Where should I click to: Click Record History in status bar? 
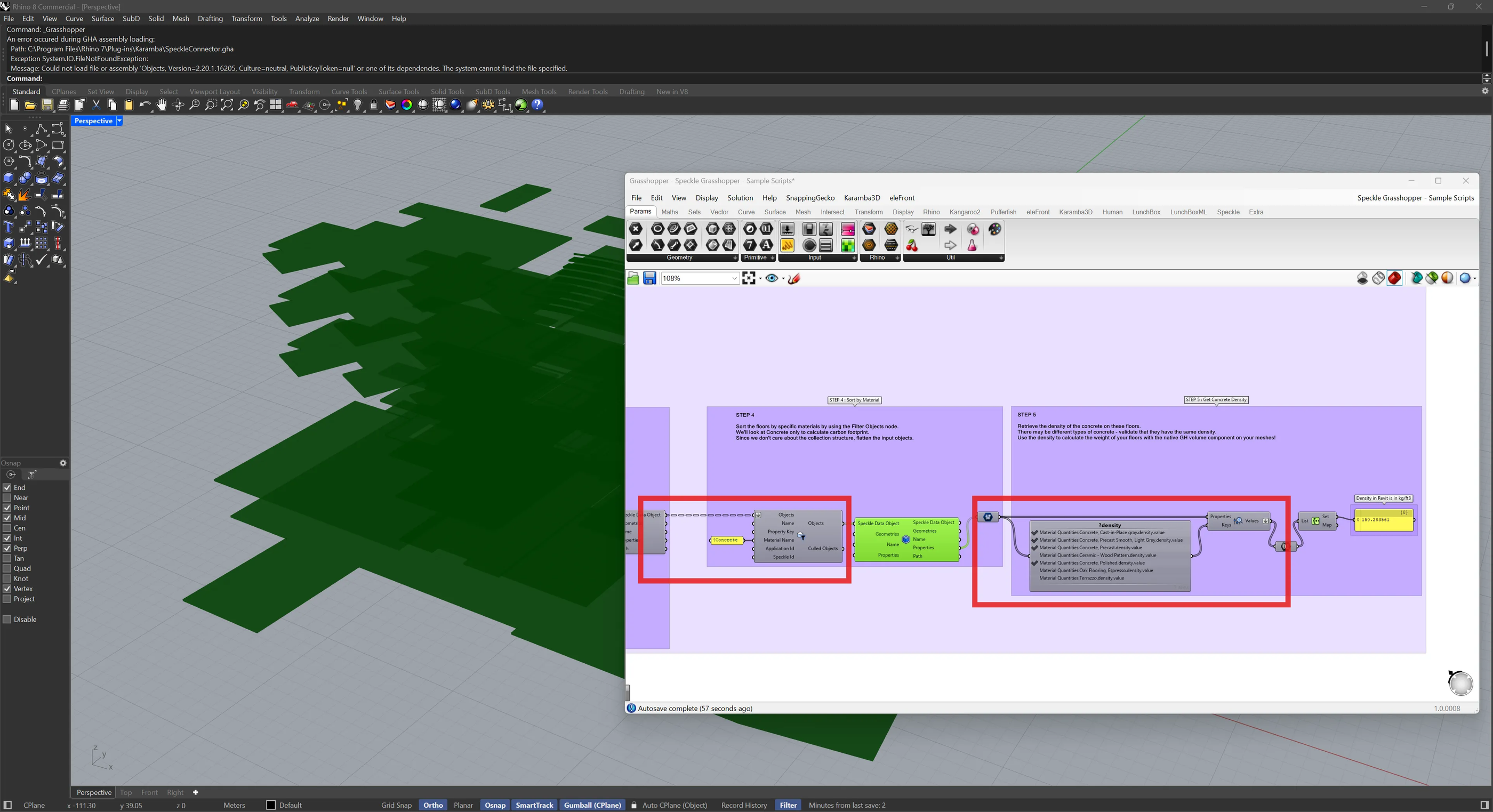click(x=744, y=805)
